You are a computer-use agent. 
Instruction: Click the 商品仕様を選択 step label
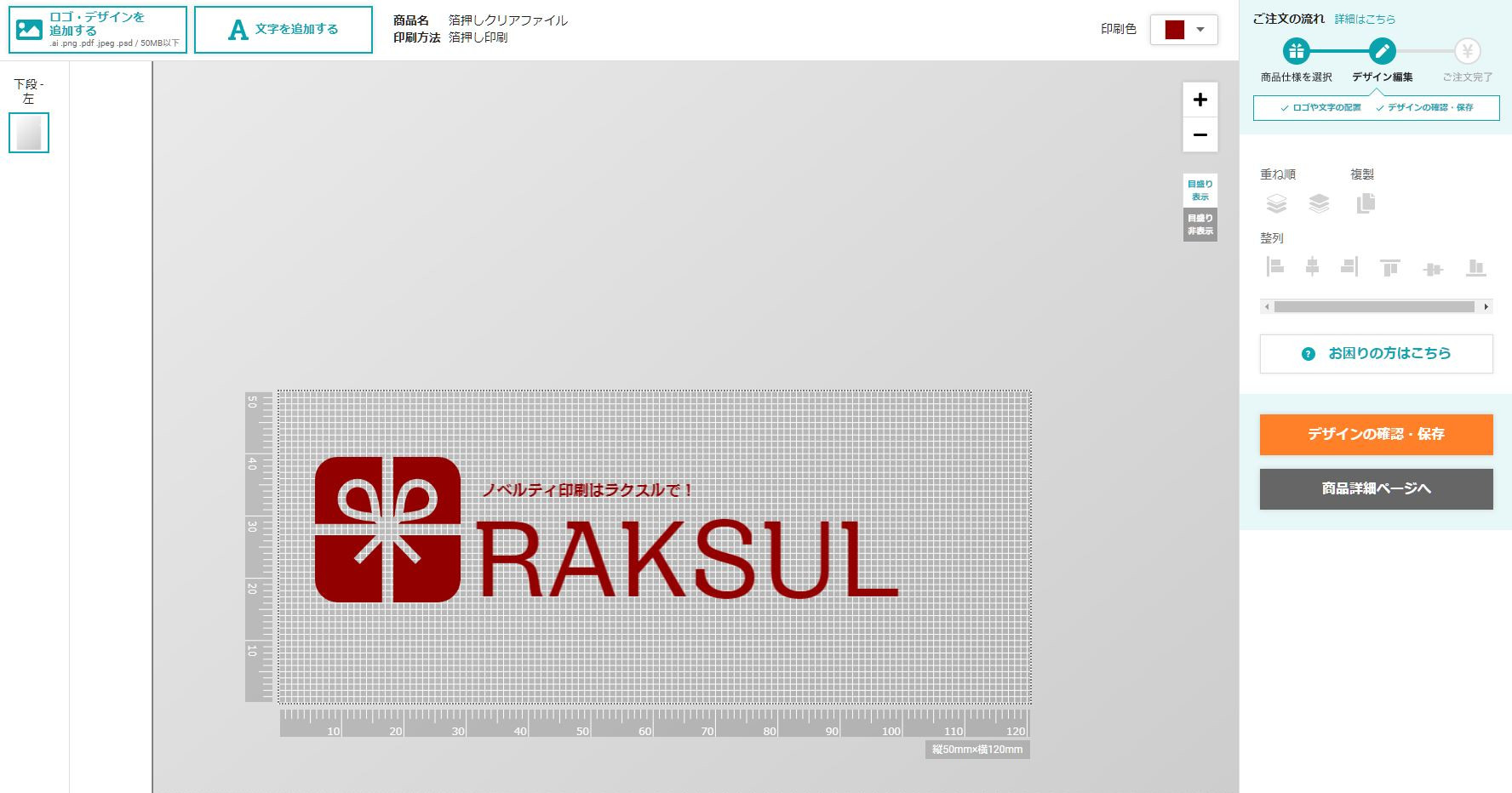(1296, 77)
